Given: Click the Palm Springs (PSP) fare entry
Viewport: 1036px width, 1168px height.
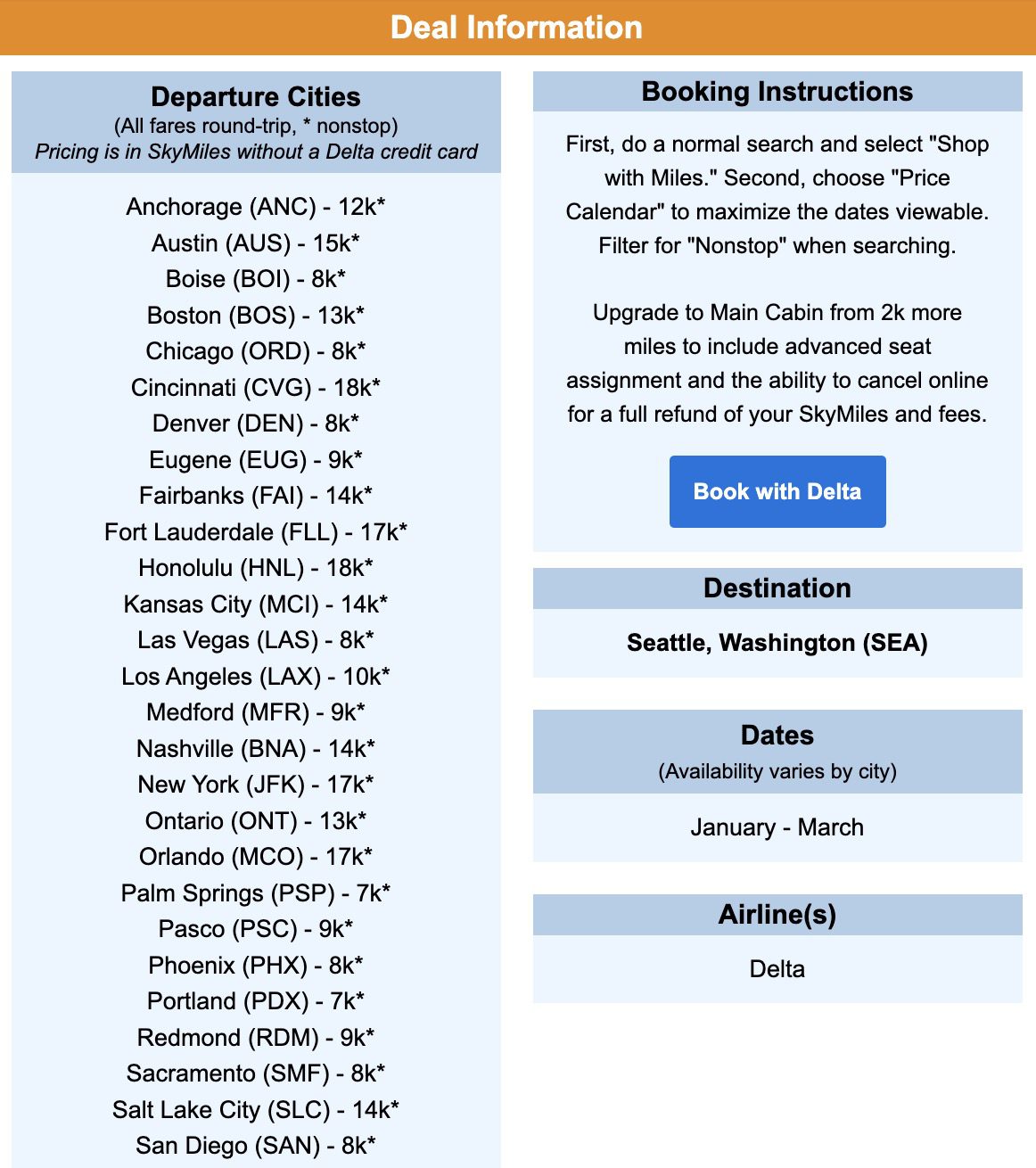Looking at the screenshot, I should click(256, 893).
